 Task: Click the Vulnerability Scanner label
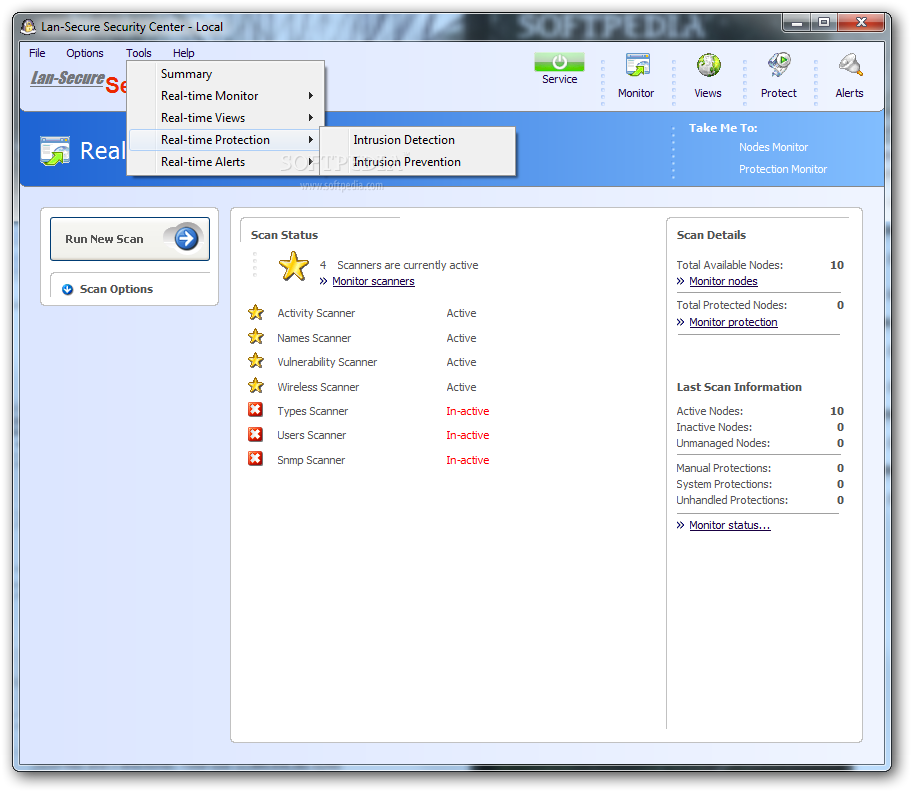pos(327,362)
